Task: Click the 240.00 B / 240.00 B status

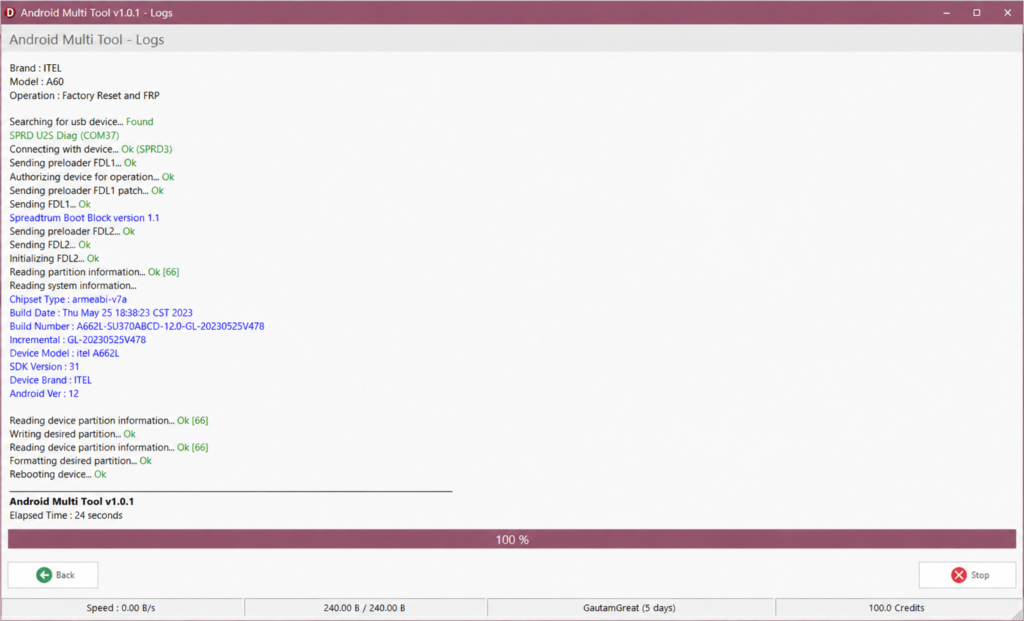Action: (x=364, y=608)
